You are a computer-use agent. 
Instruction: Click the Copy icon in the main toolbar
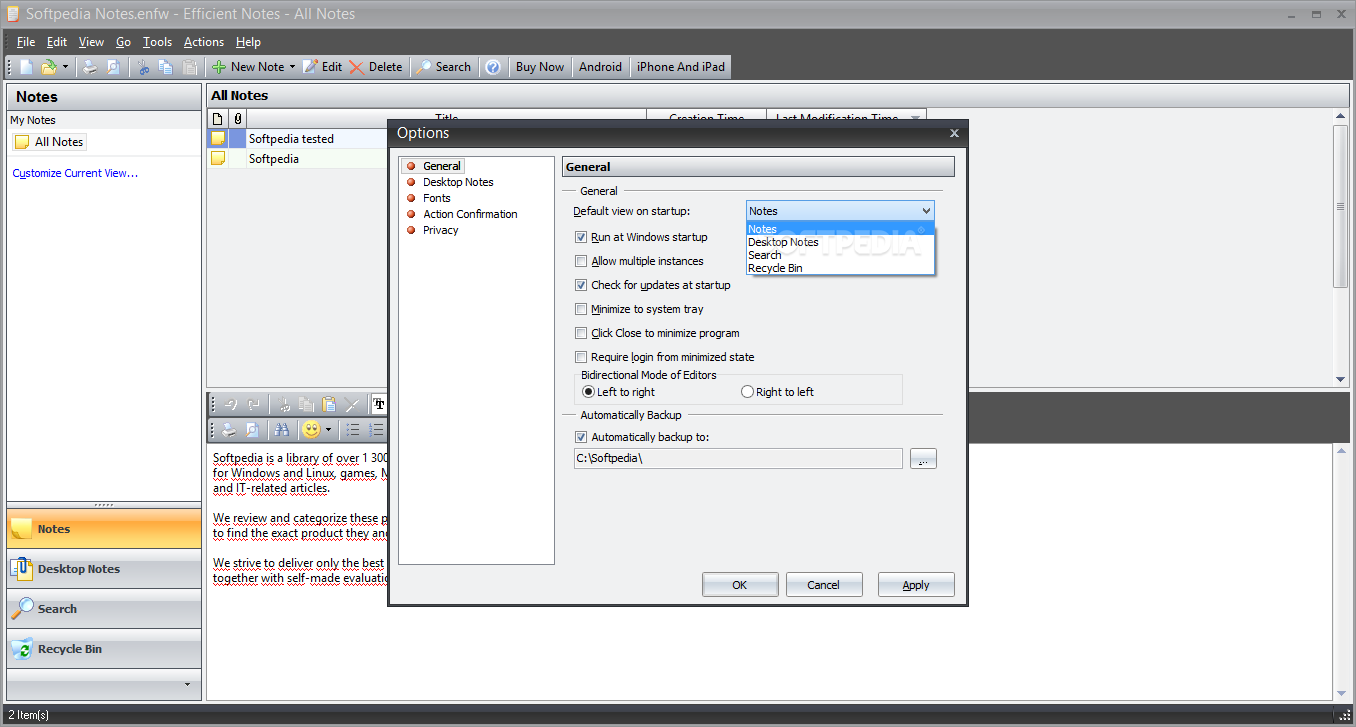tap(166, 67)
